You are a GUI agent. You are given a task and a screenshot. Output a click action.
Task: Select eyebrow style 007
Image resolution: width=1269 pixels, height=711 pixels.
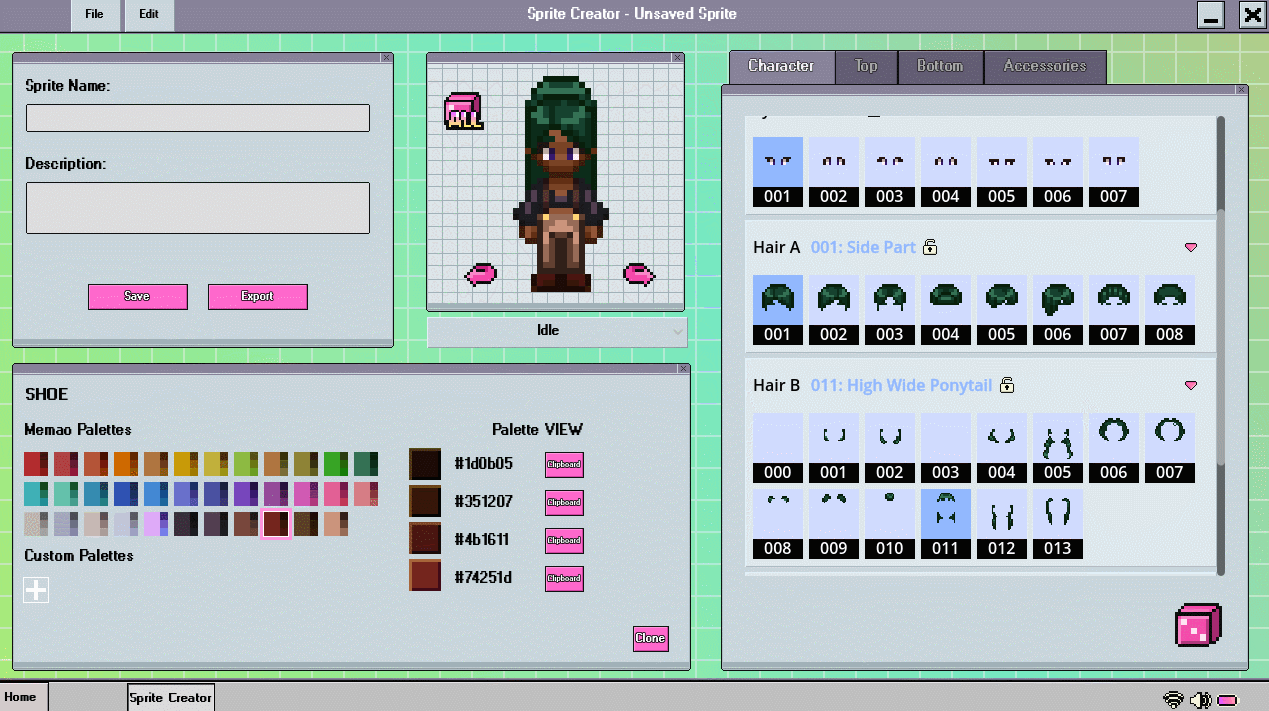pyautogui.click(x=1114, y=172)
